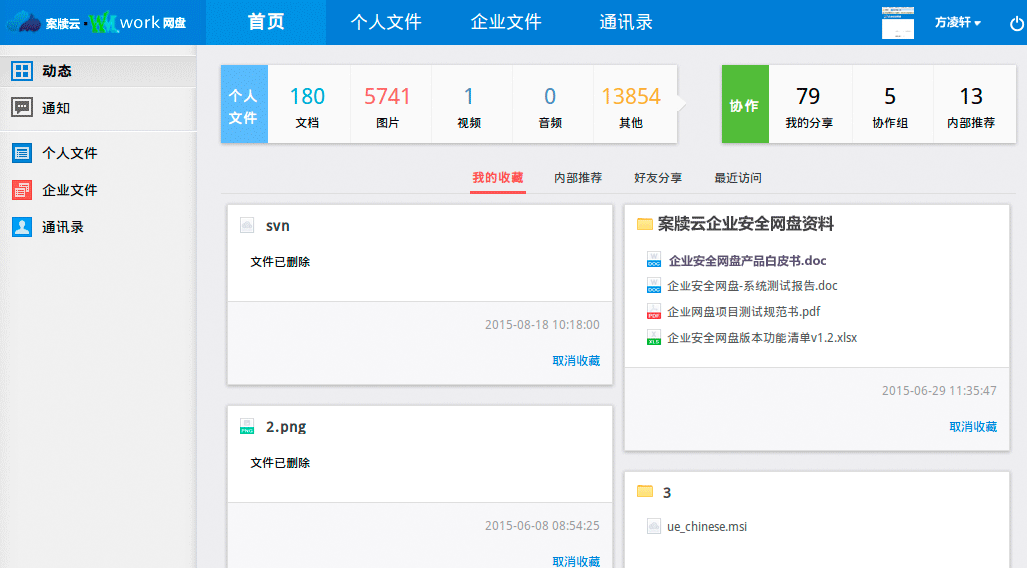Open the 企业文件 top navigation tab
1027x568 pixels.
[506, 22]
